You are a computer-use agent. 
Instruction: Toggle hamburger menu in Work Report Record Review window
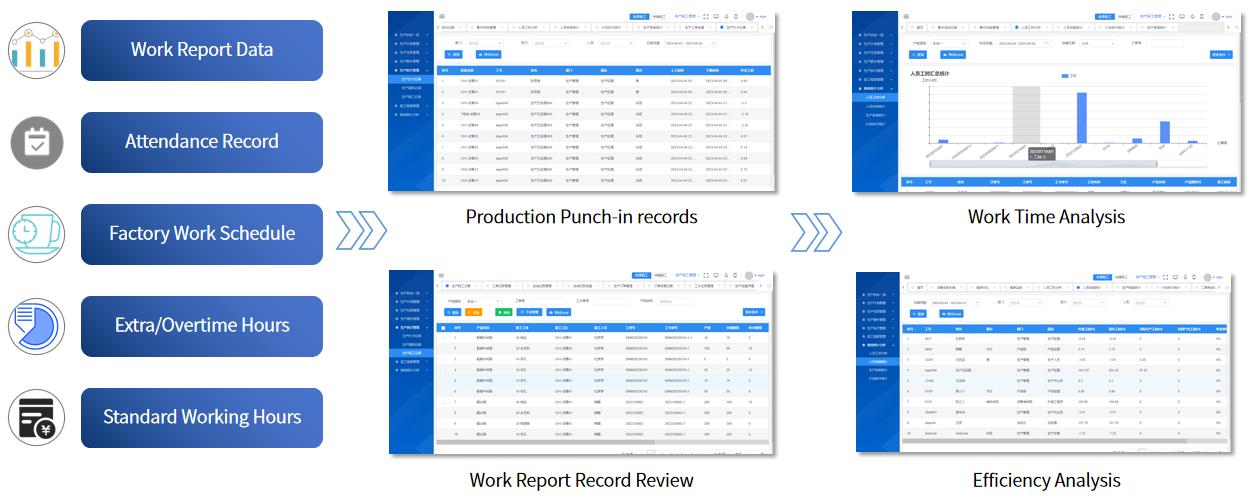pos(441,275)
